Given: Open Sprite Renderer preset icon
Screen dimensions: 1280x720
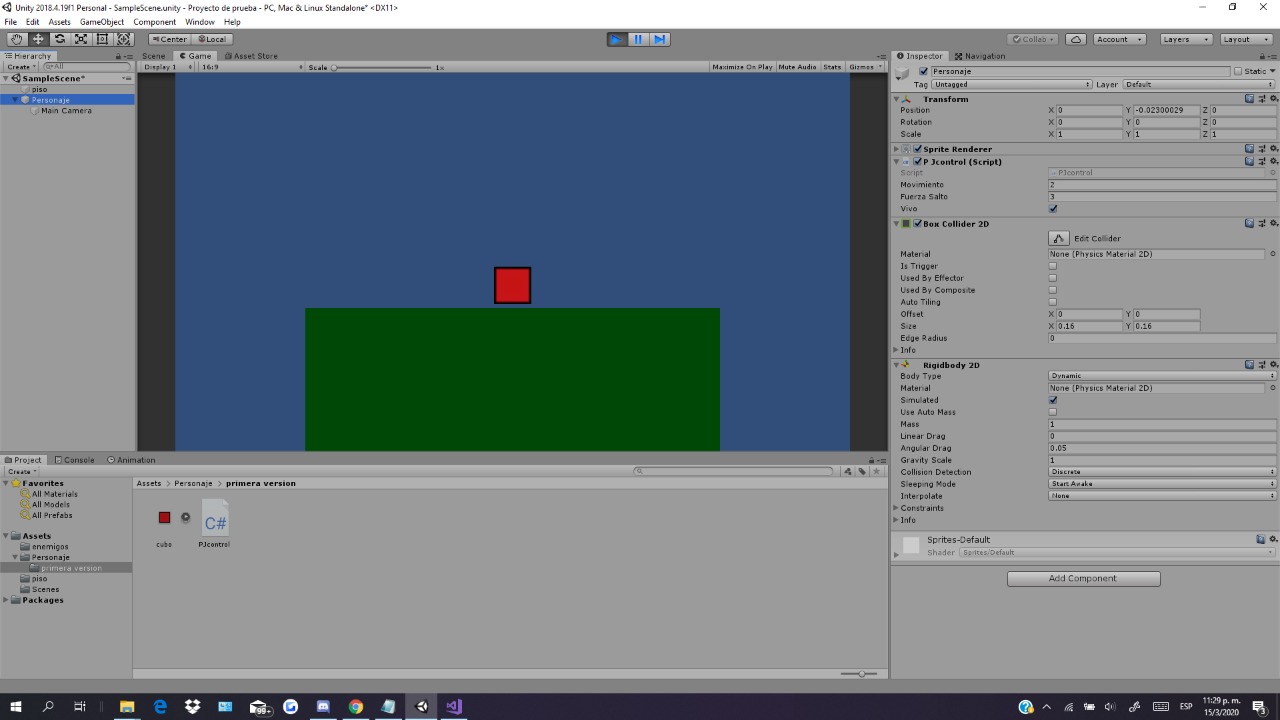Looking at the screenshot, I should pyautogui.click(x=1262, y=149).
